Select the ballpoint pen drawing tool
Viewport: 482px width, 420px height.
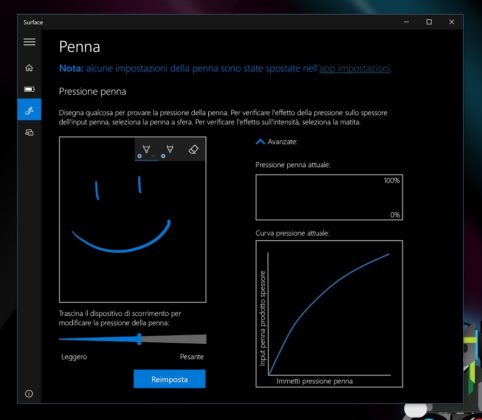coord(146,149)
